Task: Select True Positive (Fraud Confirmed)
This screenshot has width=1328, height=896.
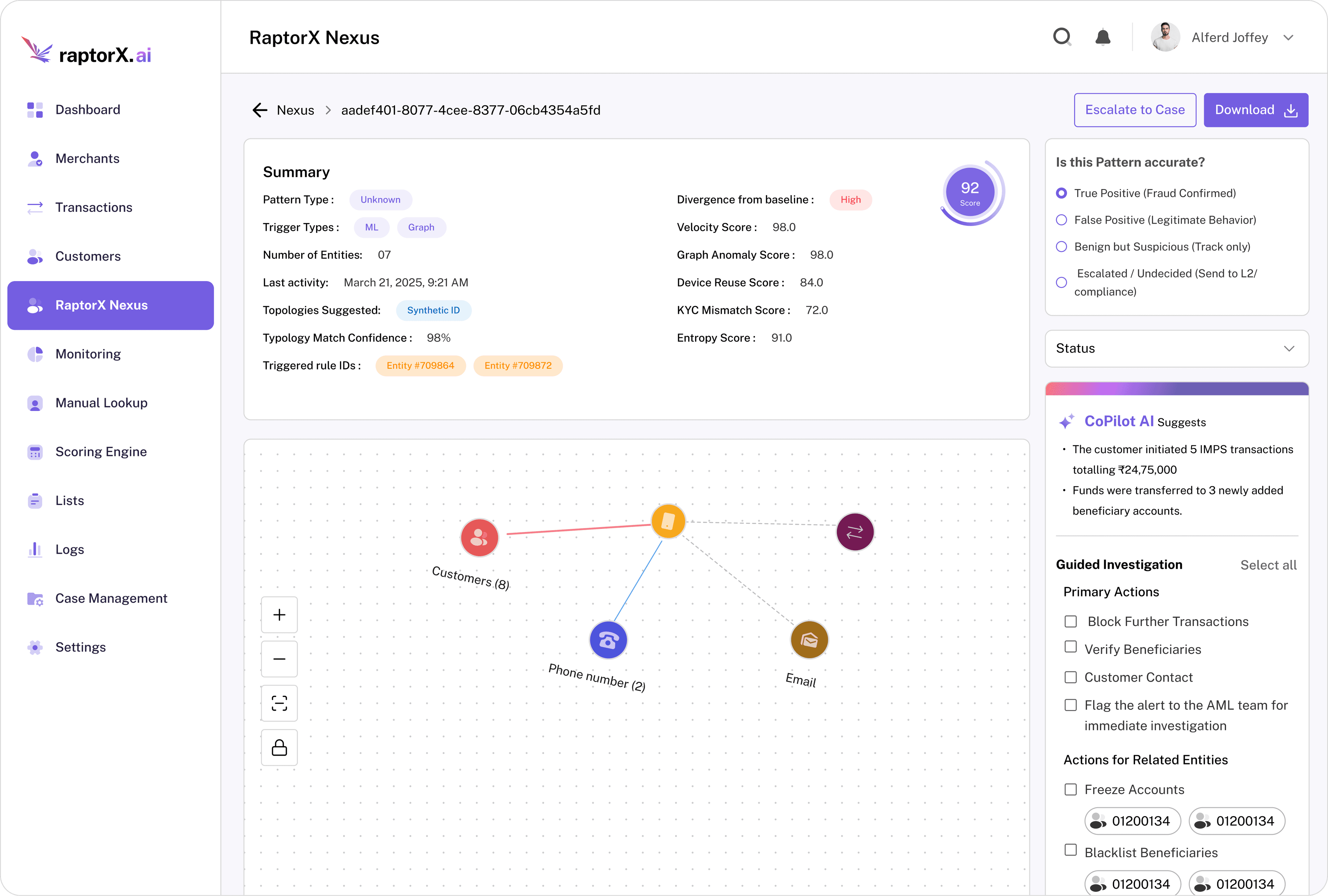Action: pyautogui.click(x=1062, y=193)
